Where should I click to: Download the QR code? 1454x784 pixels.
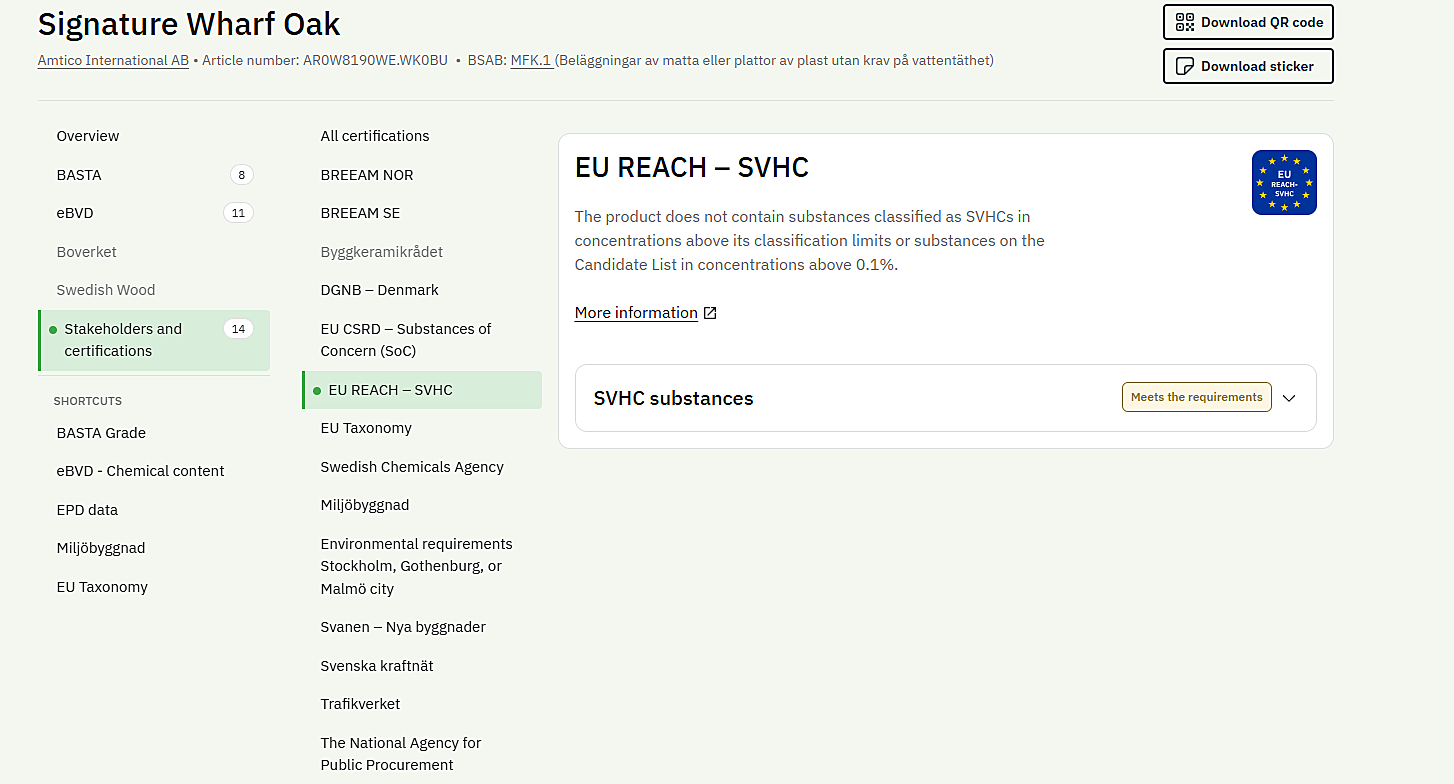pyautogui.click(x=1248, y=22)
